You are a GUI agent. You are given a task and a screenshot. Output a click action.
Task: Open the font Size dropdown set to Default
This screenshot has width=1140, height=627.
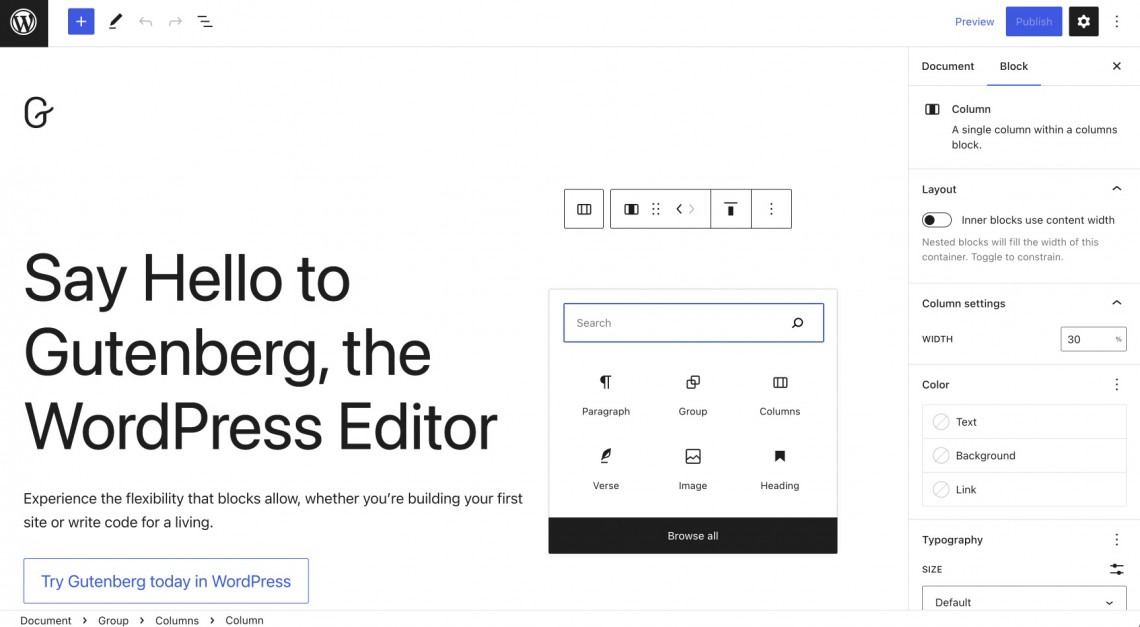point(1023,602)
